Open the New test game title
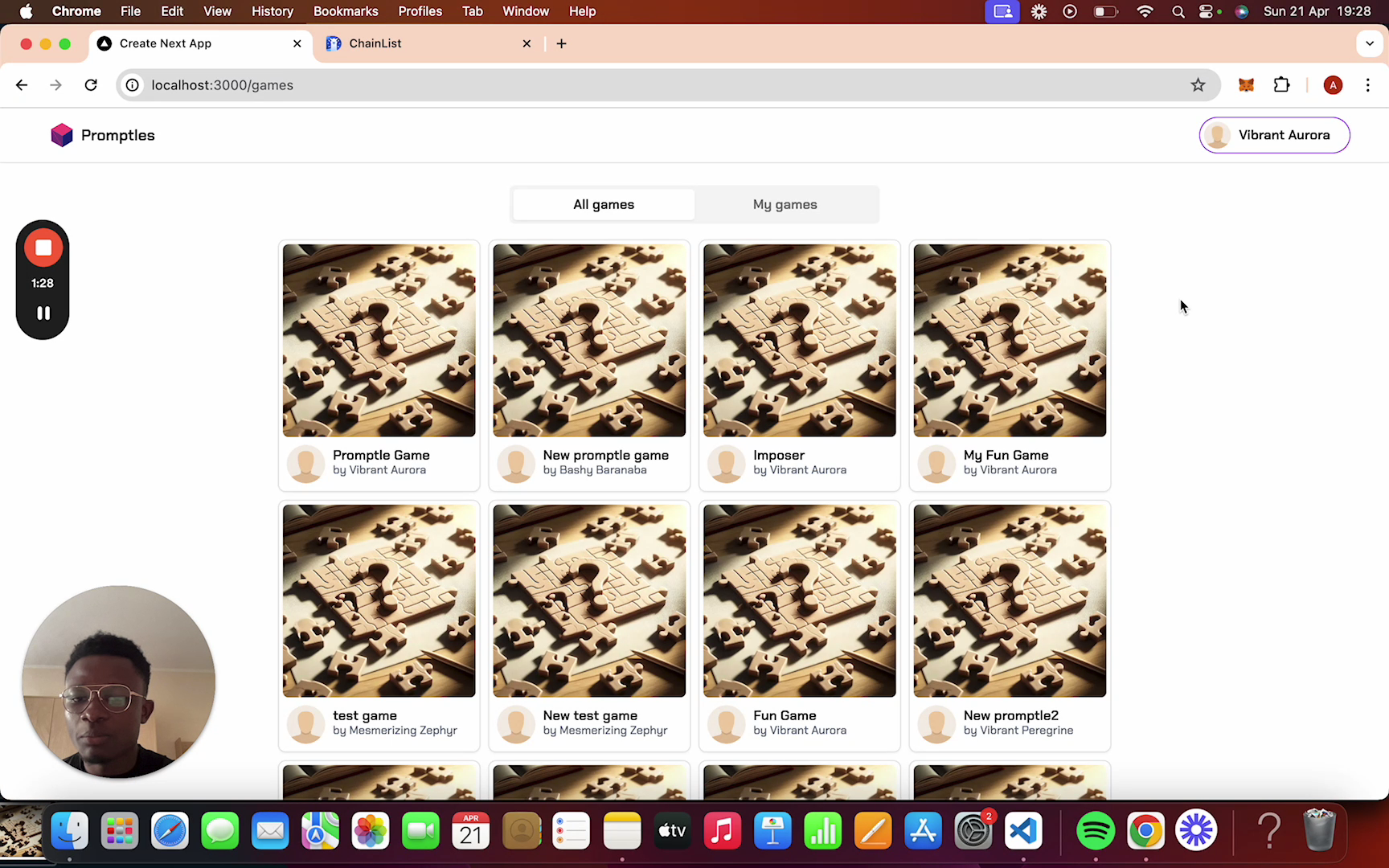This screenshot has width=1389, height=868. pyautogui.click(x=590, y=715)
